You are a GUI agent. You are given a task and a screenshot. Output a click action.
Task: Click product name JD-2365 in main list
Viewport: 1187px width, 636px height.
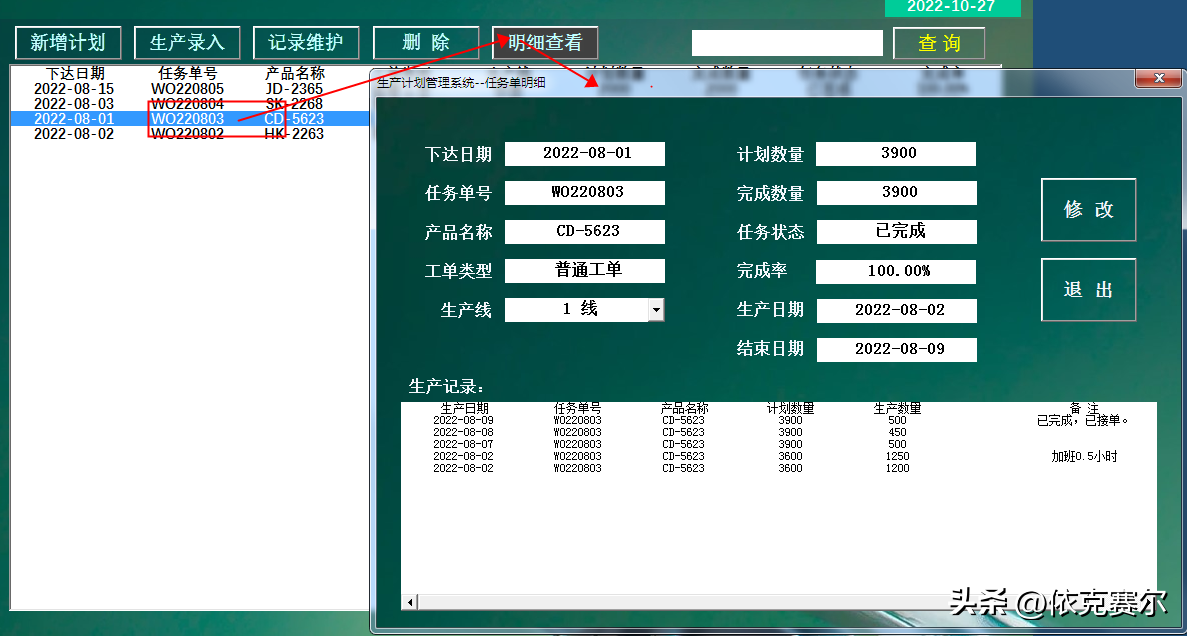(294, 89)
